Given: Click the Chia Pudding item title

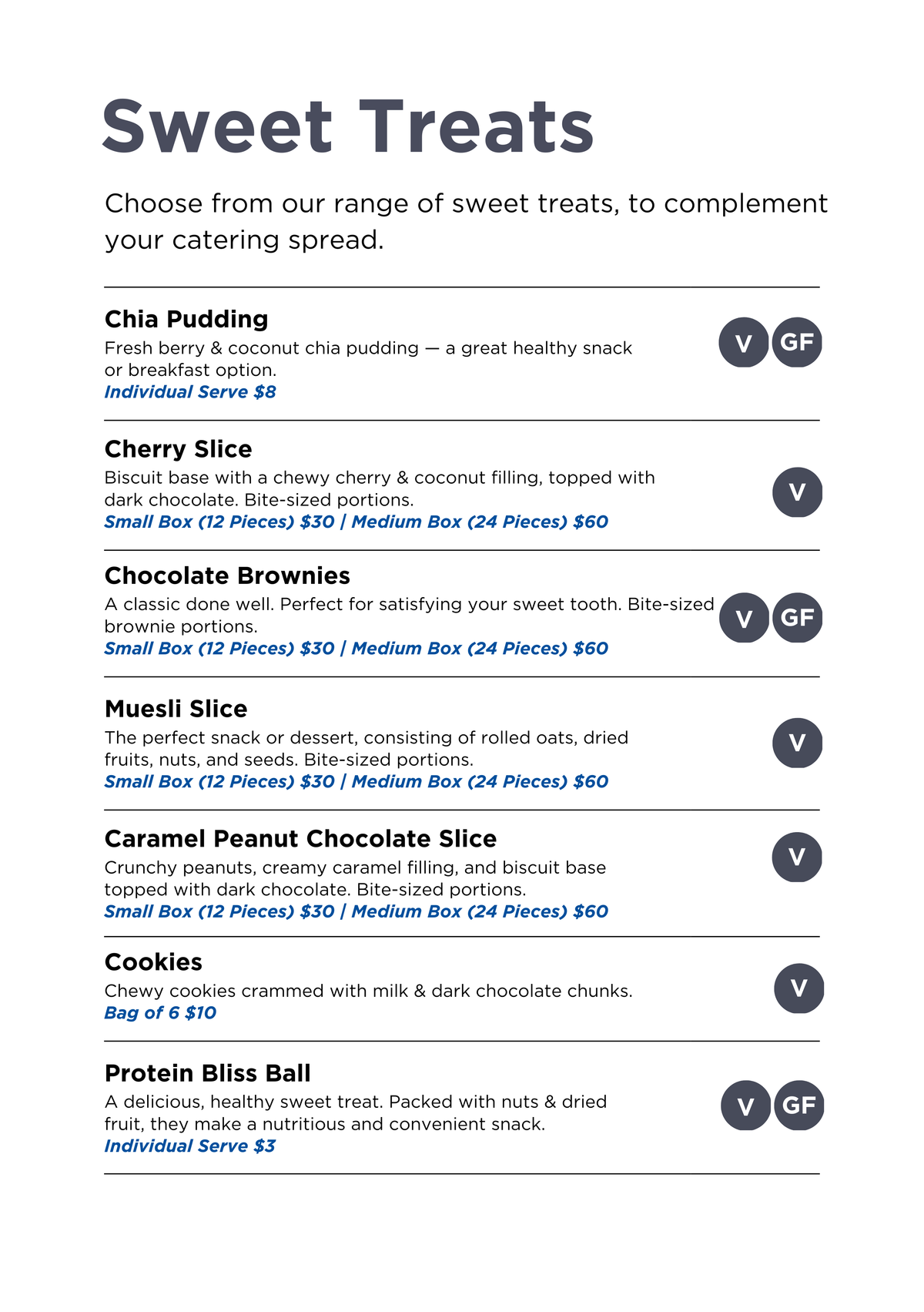Looking at the screenshot, I should [x=186, y=319].
